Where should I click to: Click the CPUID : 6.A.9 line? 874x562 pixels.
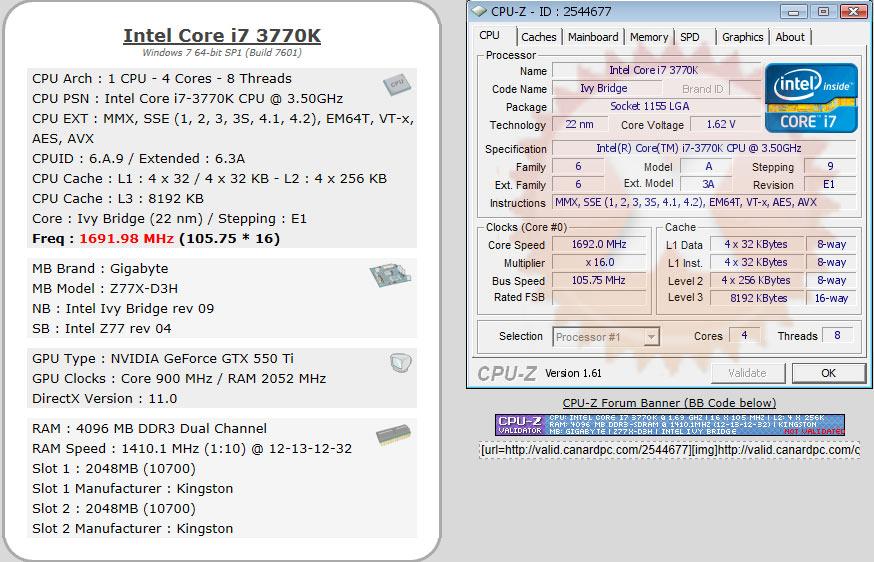tap(138, 159)
